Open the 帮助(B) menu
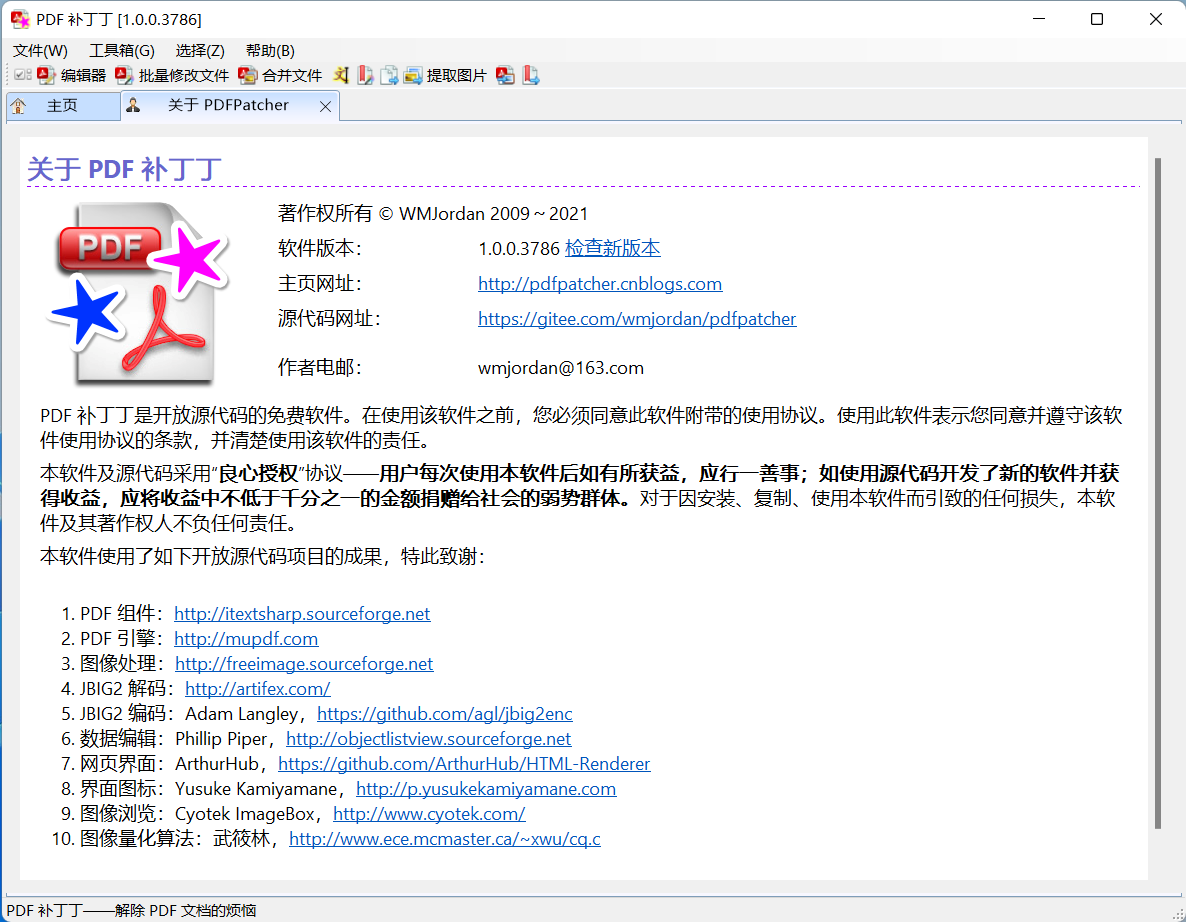 pos(268,50)
